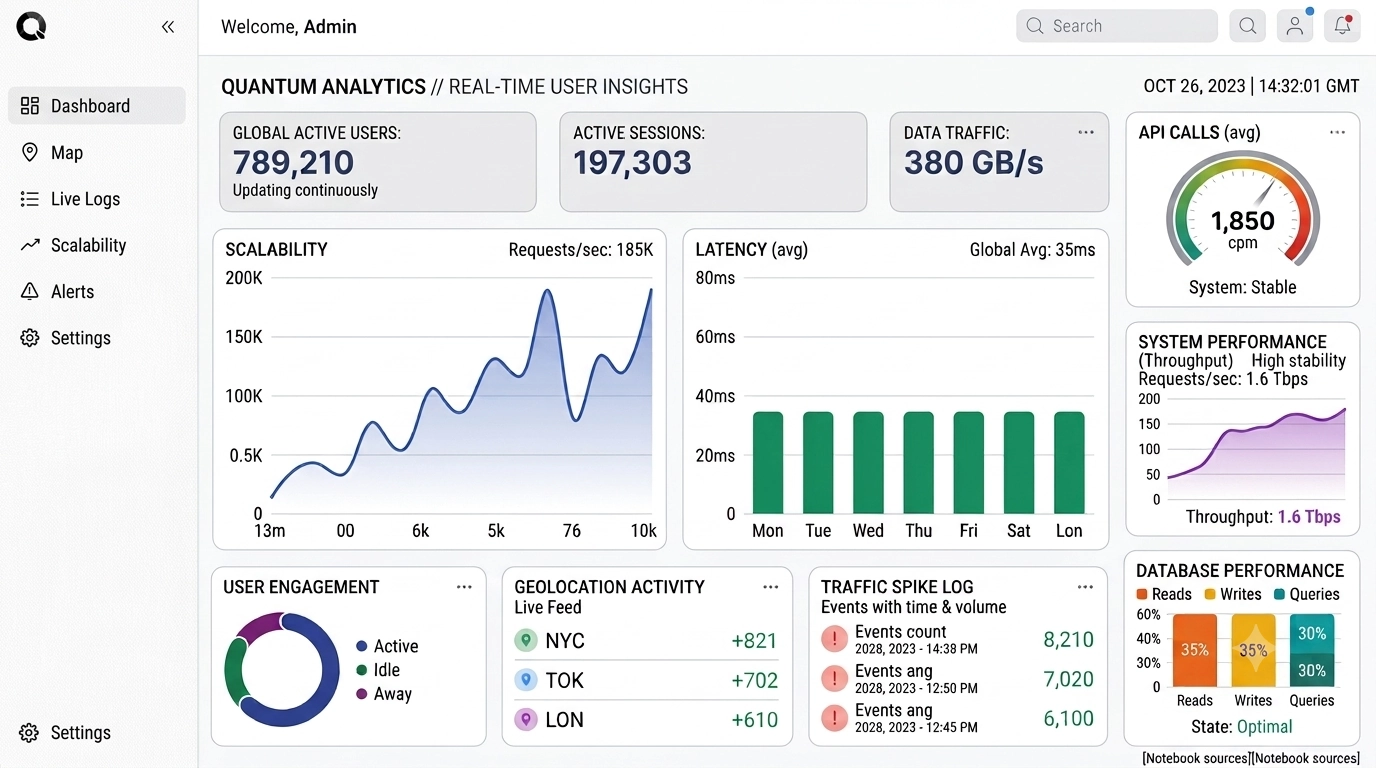Image resolution: width=1376 pixels, height=768 pixels.
Task: Open Traffic Spike Log options menu
Action: click(1085, 587)
